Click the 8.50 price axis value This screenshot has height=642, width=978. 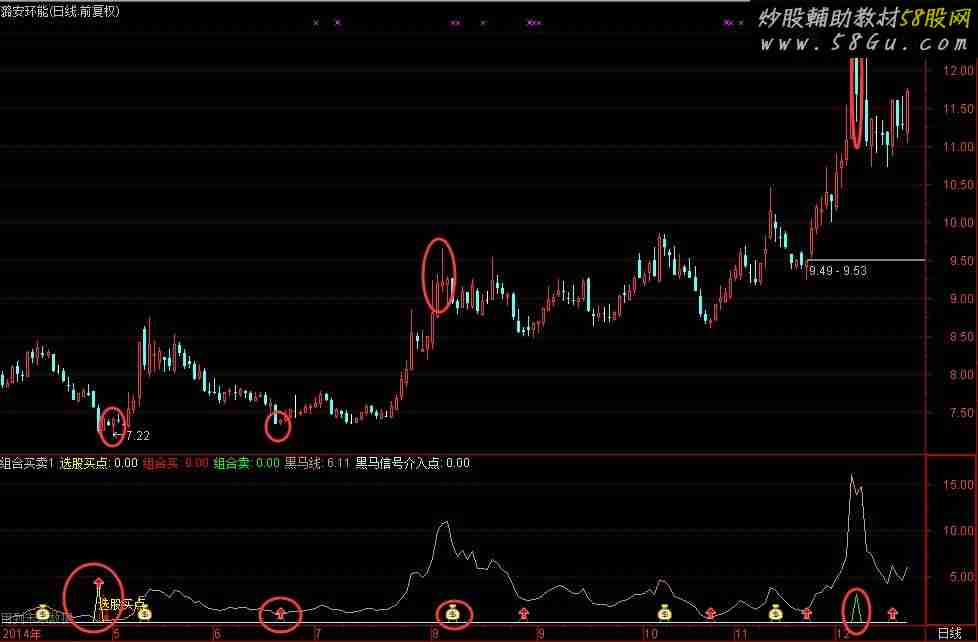tap(961, 337)
